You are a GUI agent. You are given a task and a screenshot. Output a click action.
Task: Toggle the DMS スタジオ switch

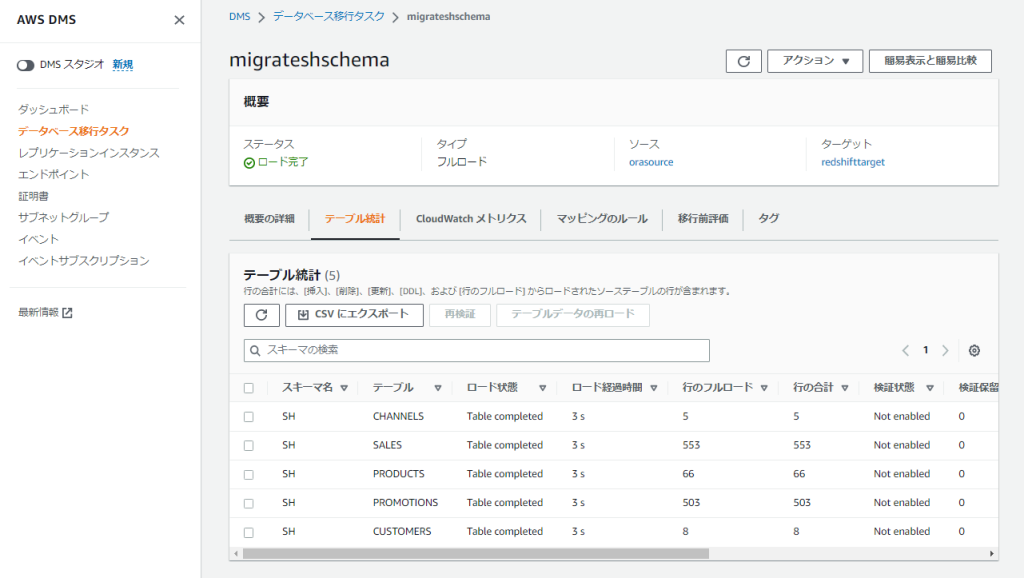click(25, 65)
